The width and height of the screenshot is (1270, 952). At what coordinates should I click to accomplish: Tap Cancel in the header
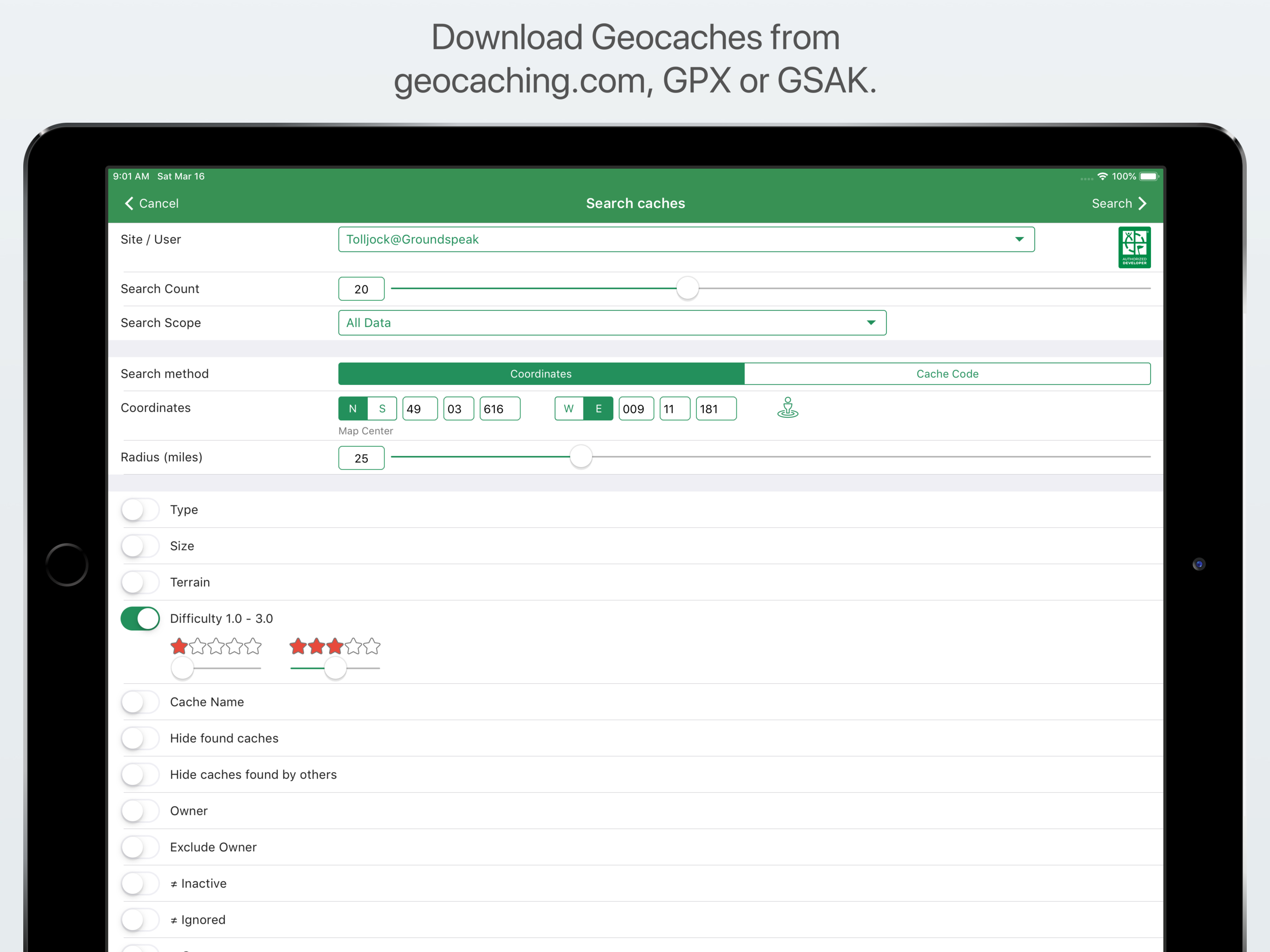[x=159, y=203]
